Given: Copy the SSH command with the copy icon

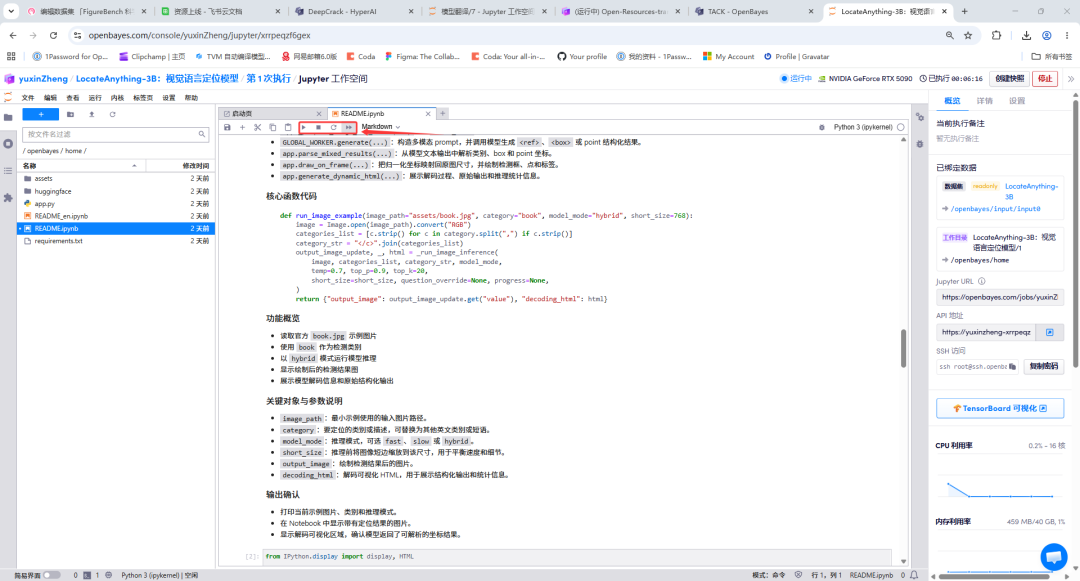Looking at the screenshot, I should [x=1012, y=366].
